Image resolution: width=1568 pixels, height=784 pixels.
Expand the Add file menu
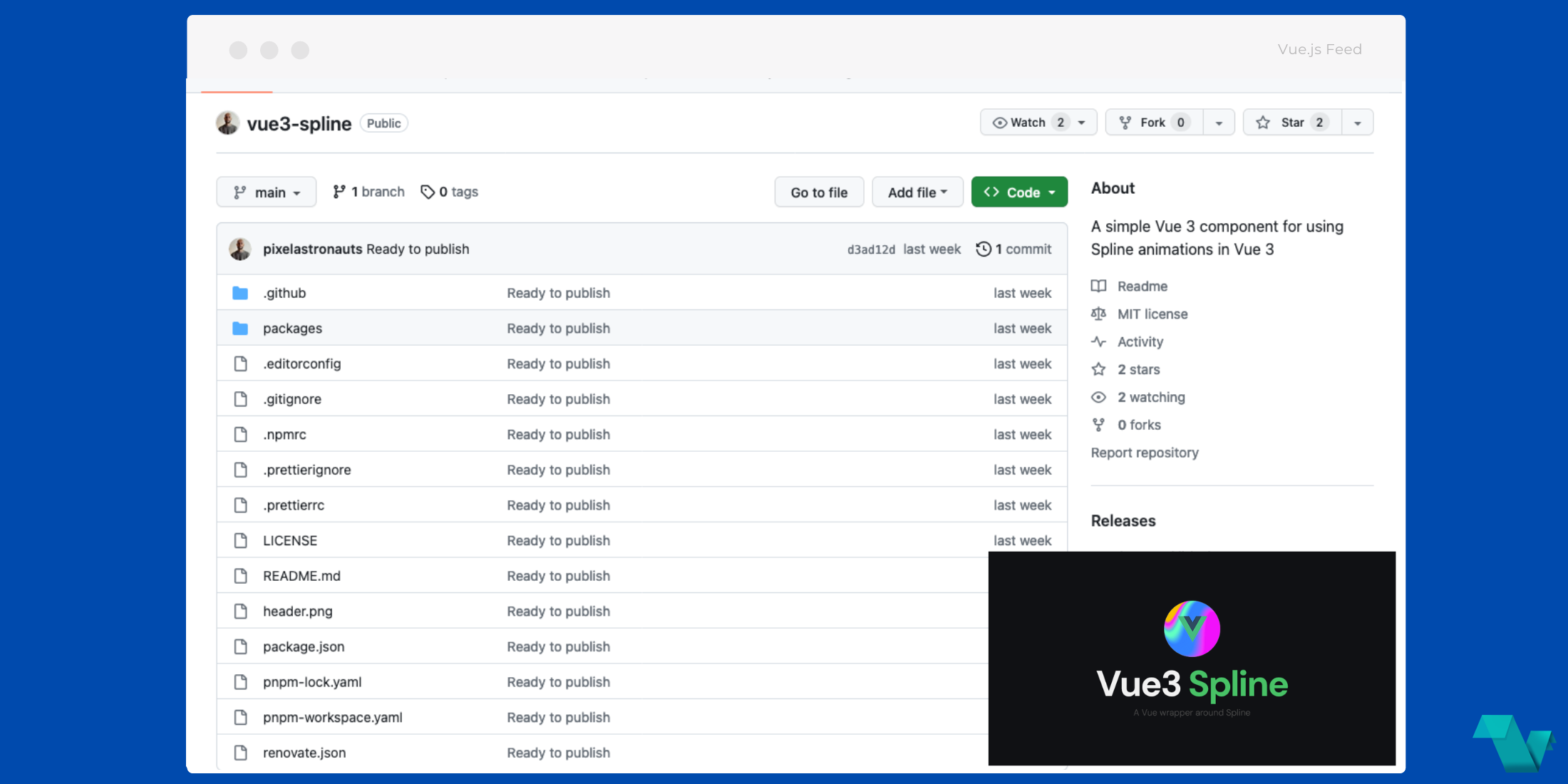click(x=917, y=192)
